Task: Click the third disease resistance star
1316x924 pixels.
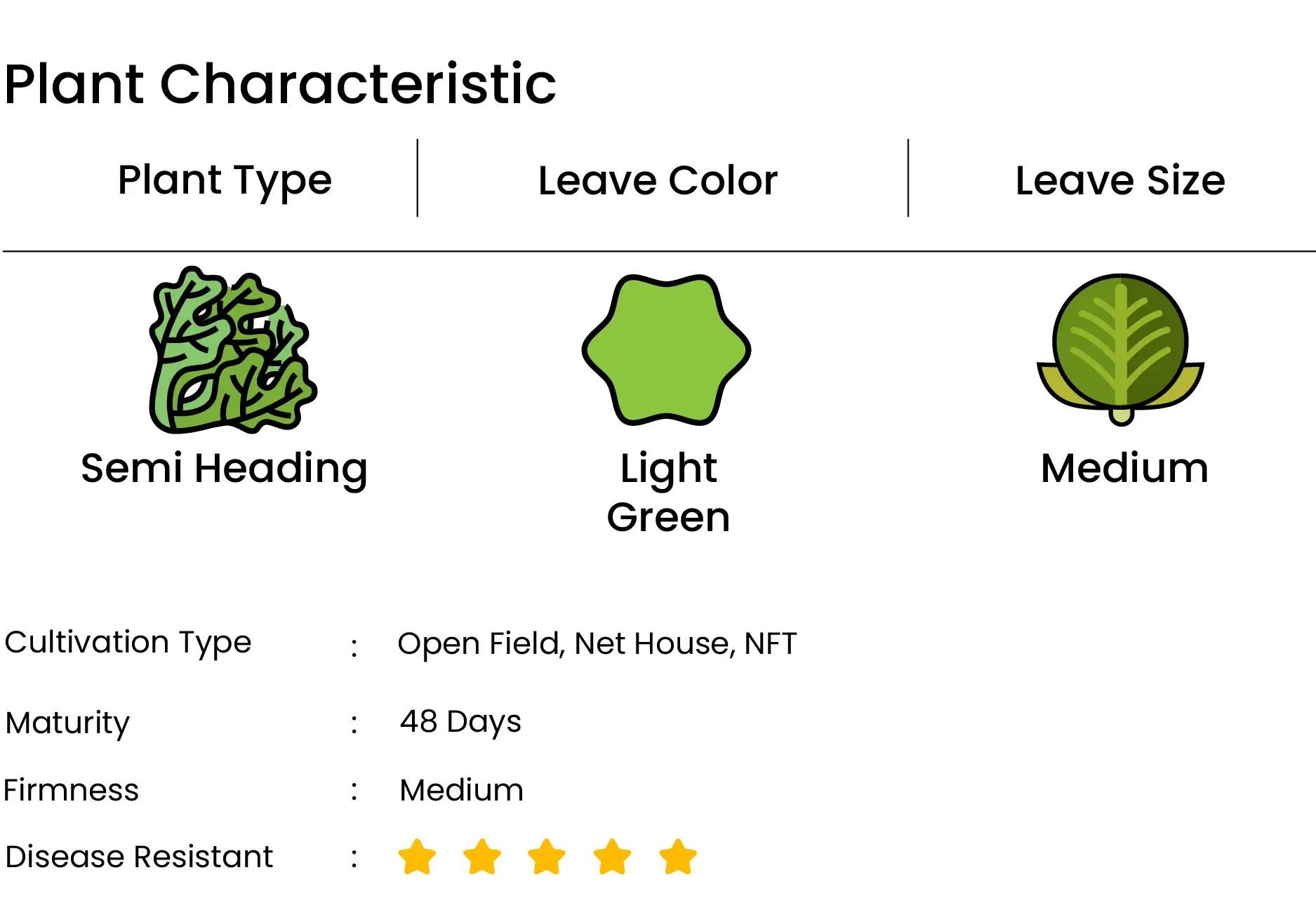Action: coord(547,857)
